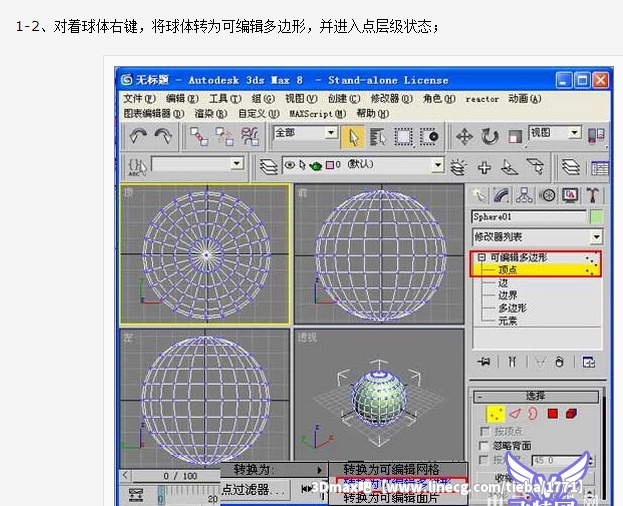Select the 元素 sub-object level
623x506 pixels.
508,321
